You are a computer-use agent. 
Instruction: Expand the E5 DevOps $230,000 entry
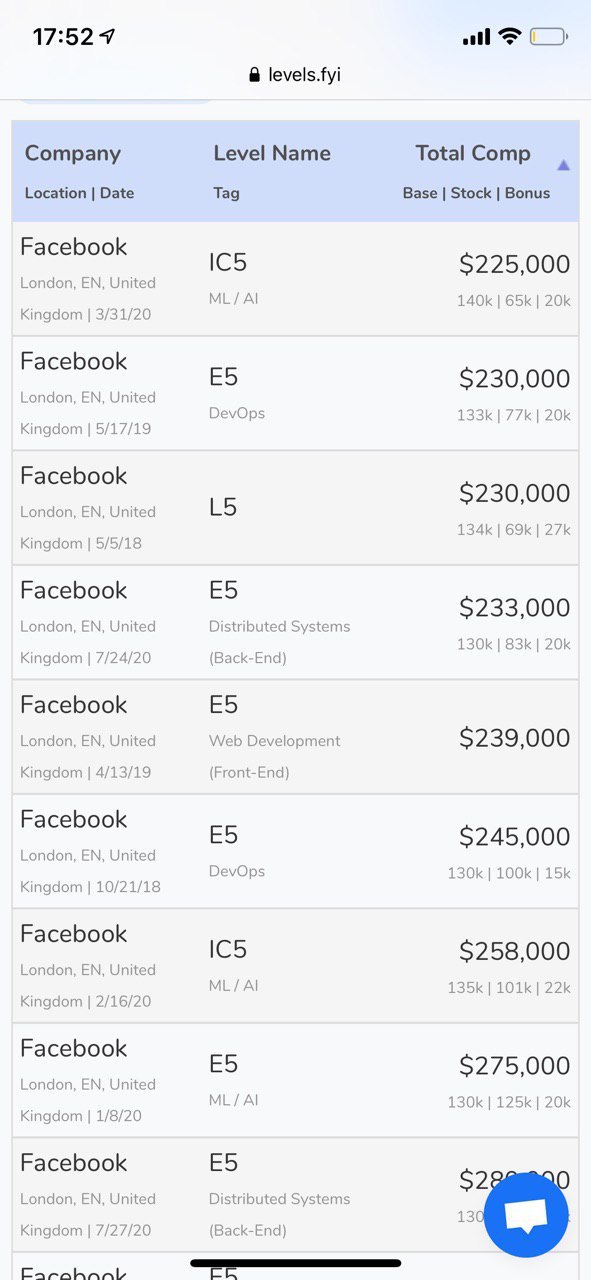295,394
